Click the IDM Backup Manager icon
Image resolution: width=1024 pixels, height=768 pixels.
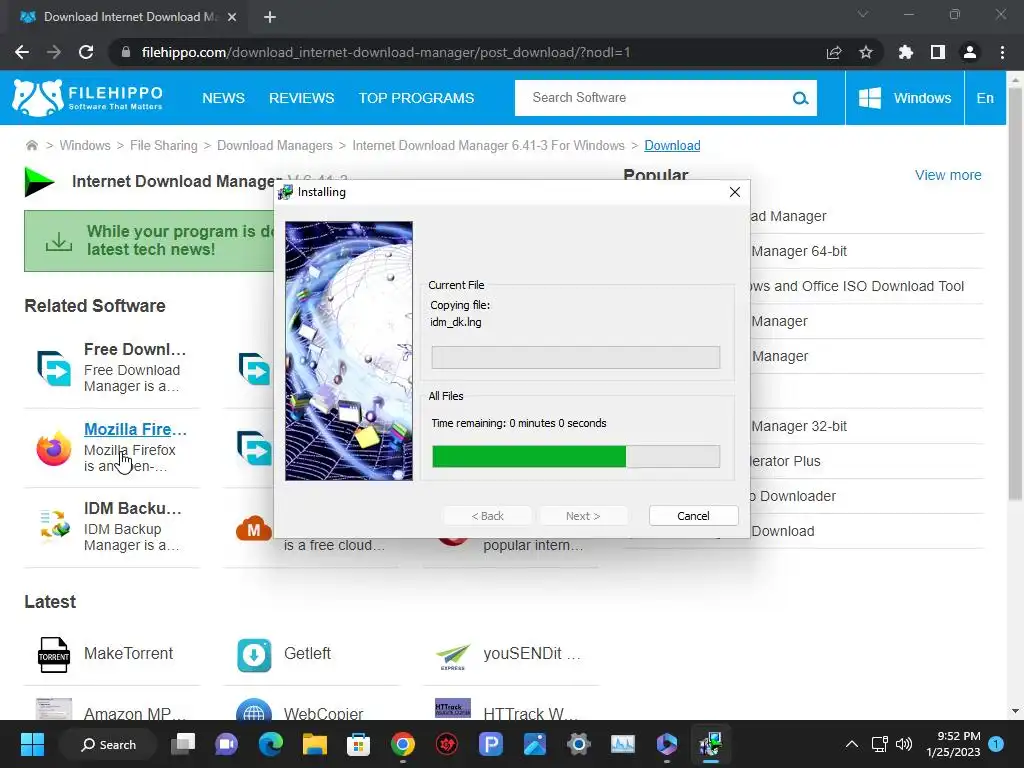point(54,526)
